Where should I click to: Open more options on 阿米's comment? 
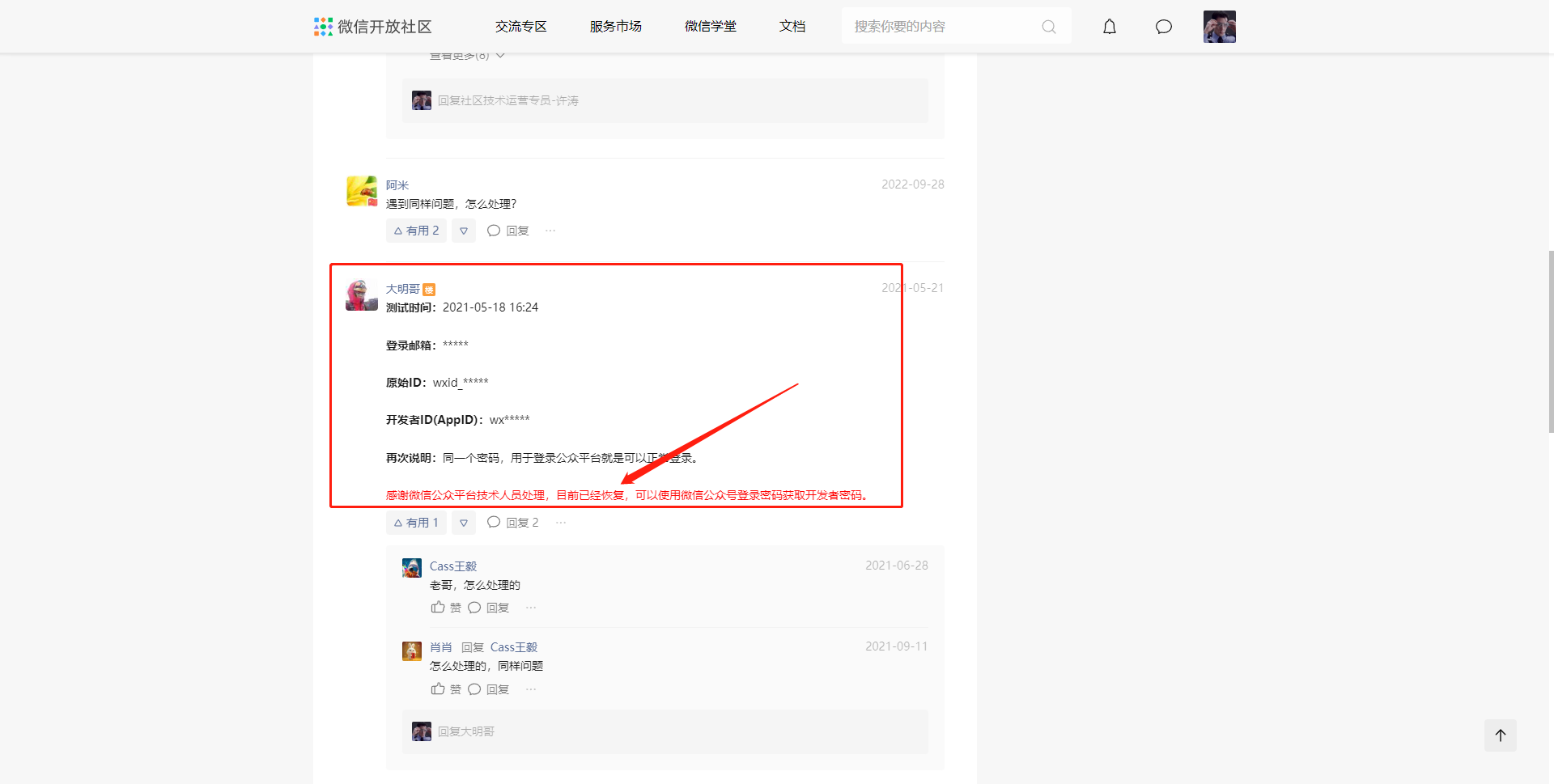point(550,231)
